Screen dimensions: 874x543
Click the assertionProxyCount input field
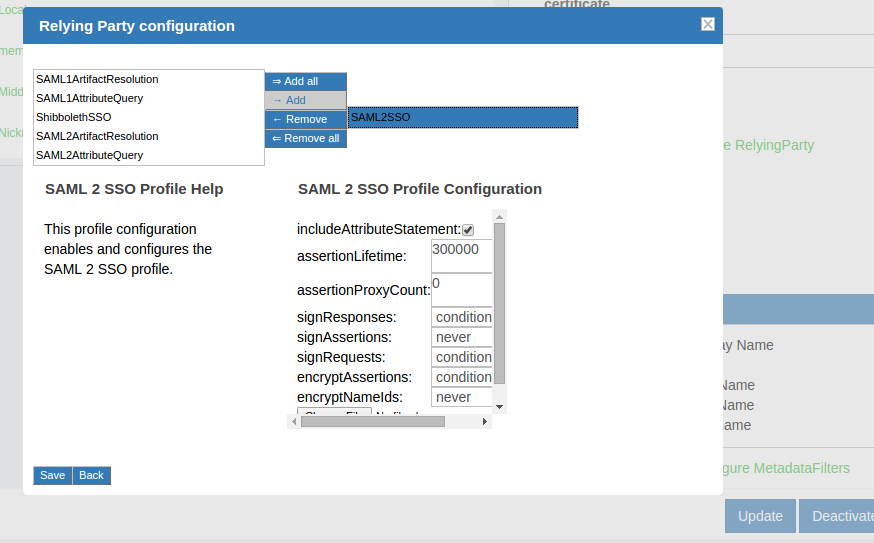(x=461, y=290)
